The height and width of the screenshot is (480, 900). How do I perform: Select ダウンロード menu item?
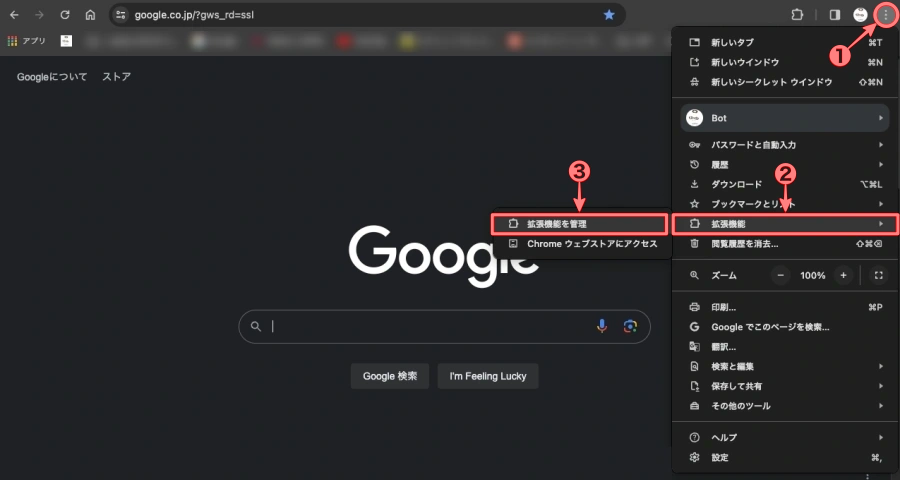pos(785,184)
